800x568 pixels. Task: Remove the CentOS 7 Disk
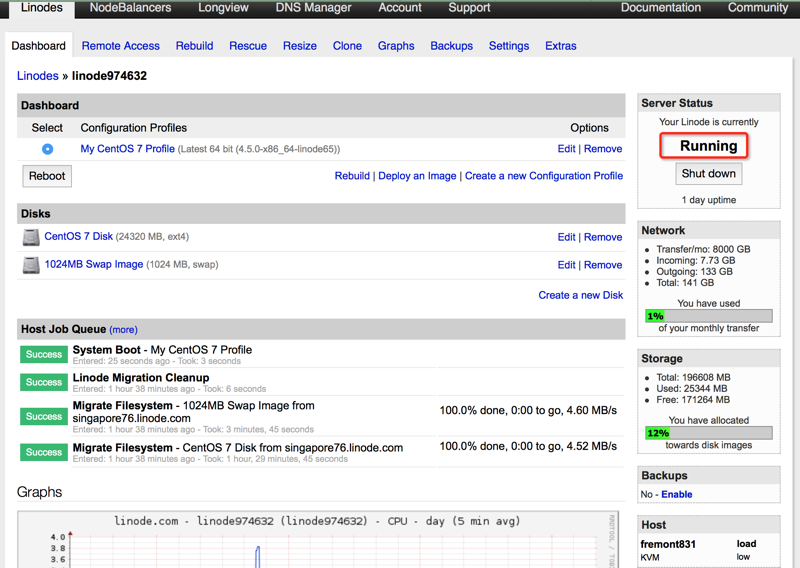coord(603,237)
